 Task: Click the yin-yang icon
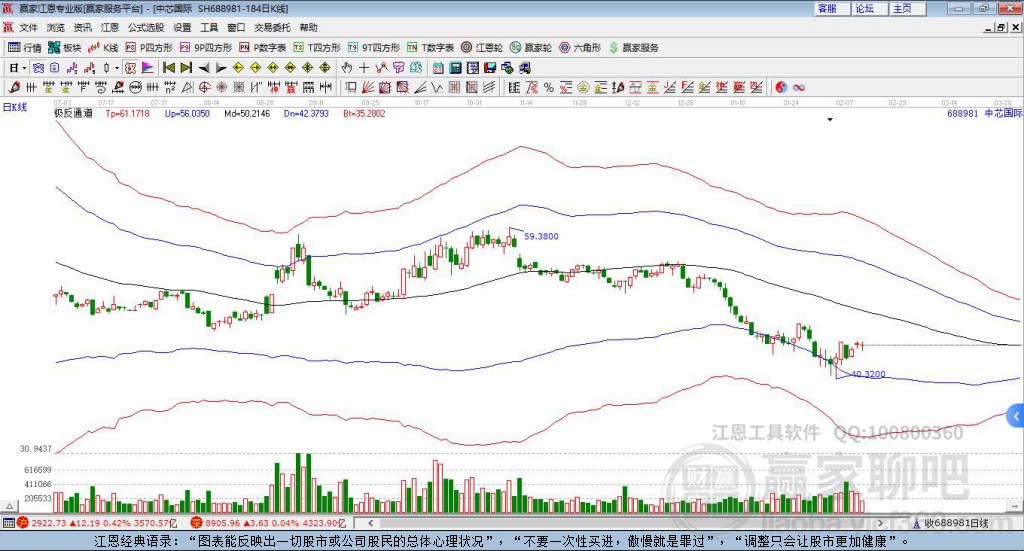coord(781,87)
